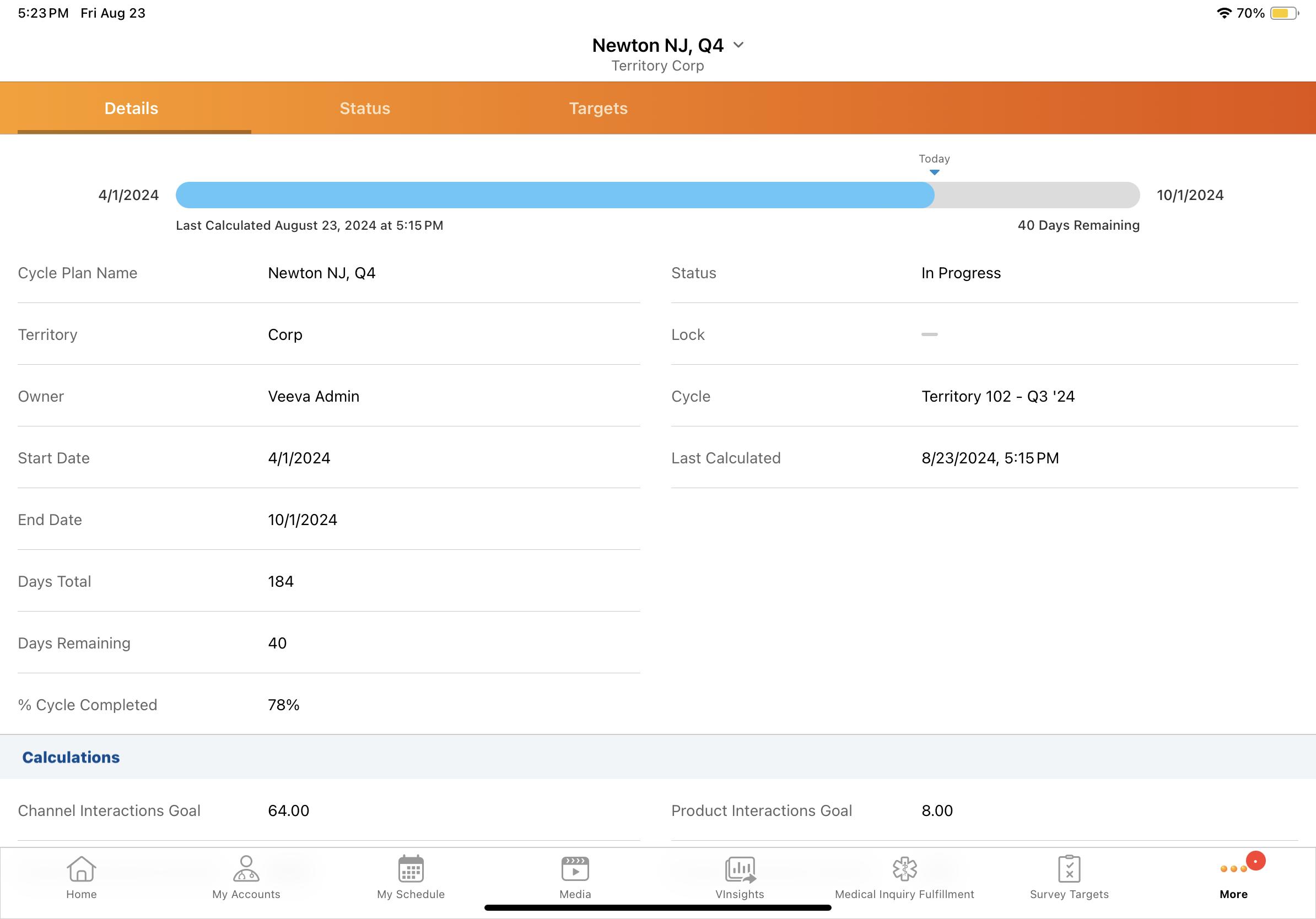Switch to the Status tab
Viewport: 1316px width, 919px height.
[x=364, y=109]
